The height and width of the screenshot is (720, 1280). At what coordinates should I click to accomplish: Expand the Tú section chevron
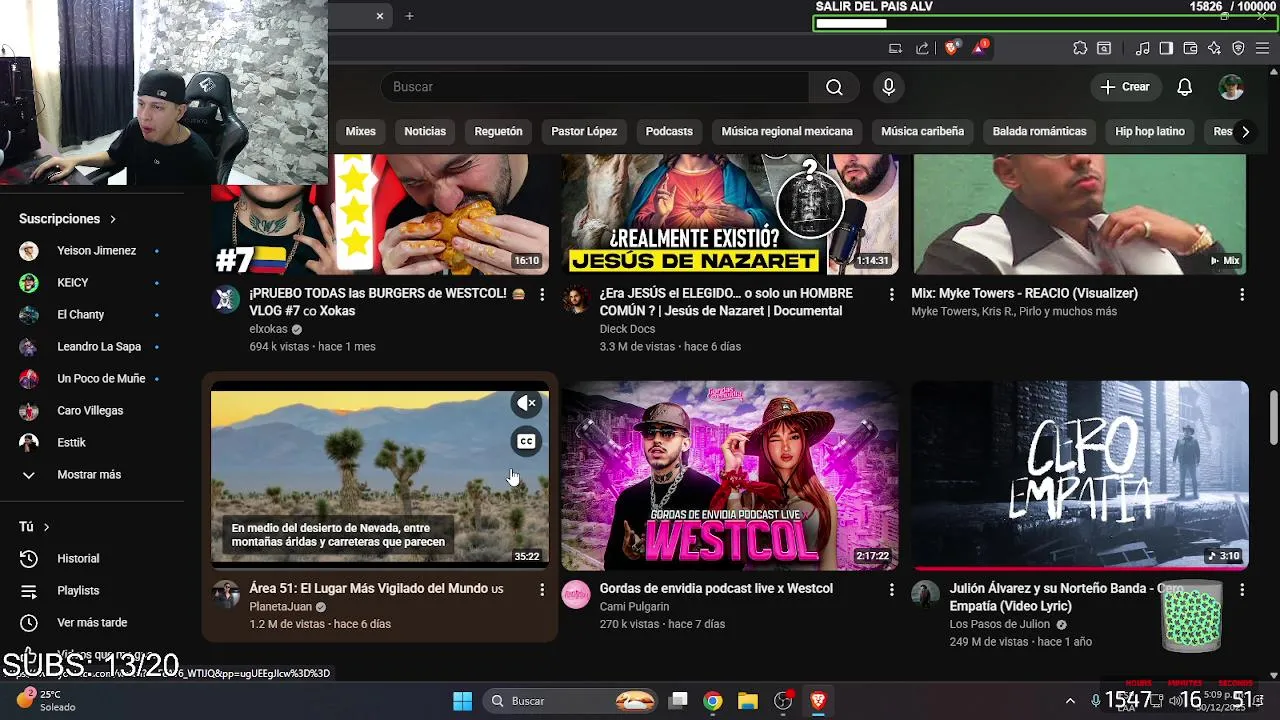[x=46, y=527]
